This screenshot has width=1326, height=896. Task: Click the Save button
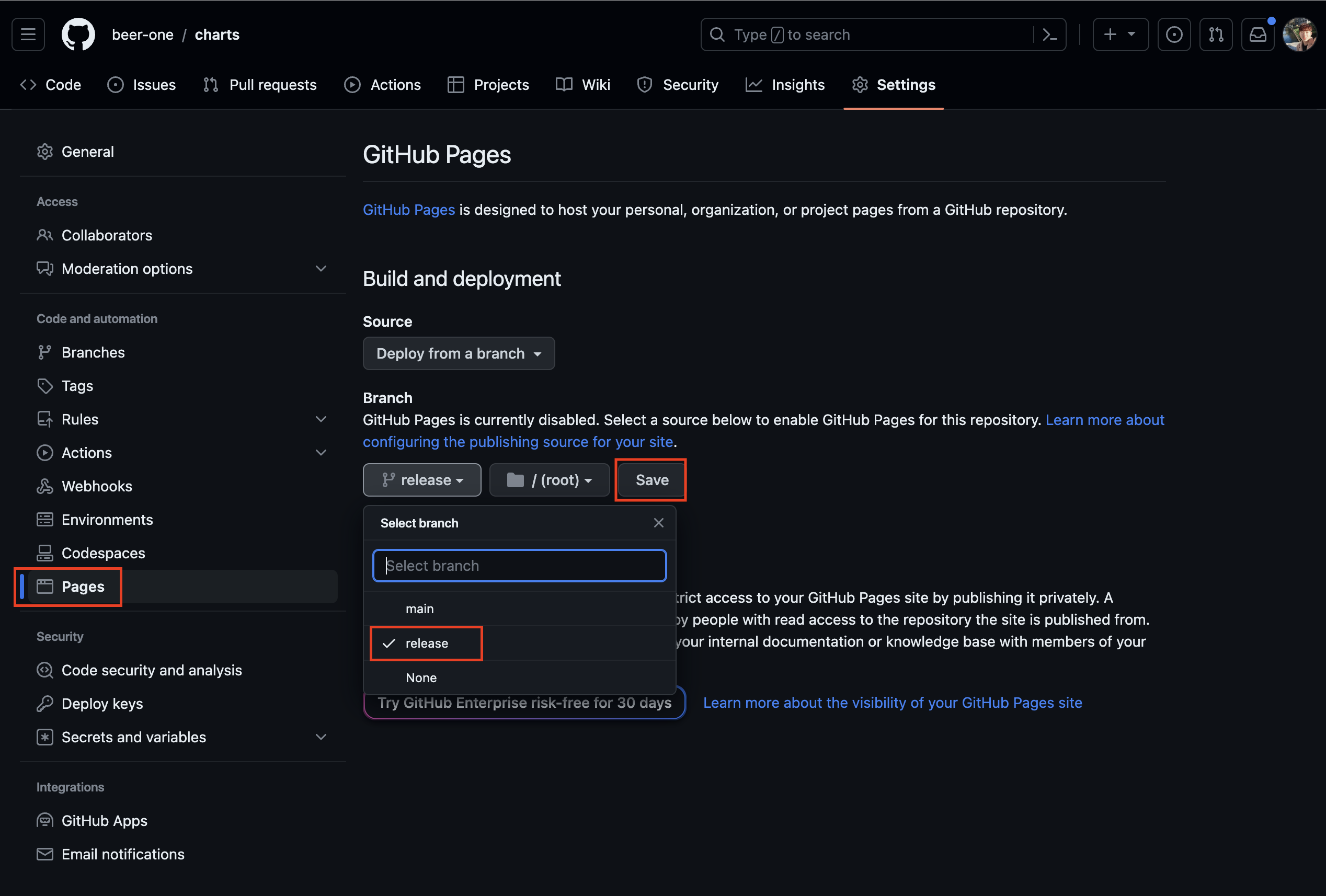click(651, 480)
